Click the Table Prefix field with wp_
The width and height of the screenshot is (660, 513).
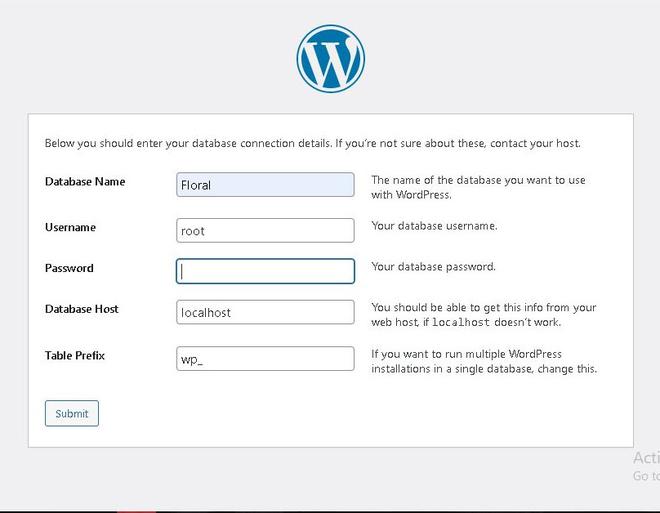(x=265, y=359)
